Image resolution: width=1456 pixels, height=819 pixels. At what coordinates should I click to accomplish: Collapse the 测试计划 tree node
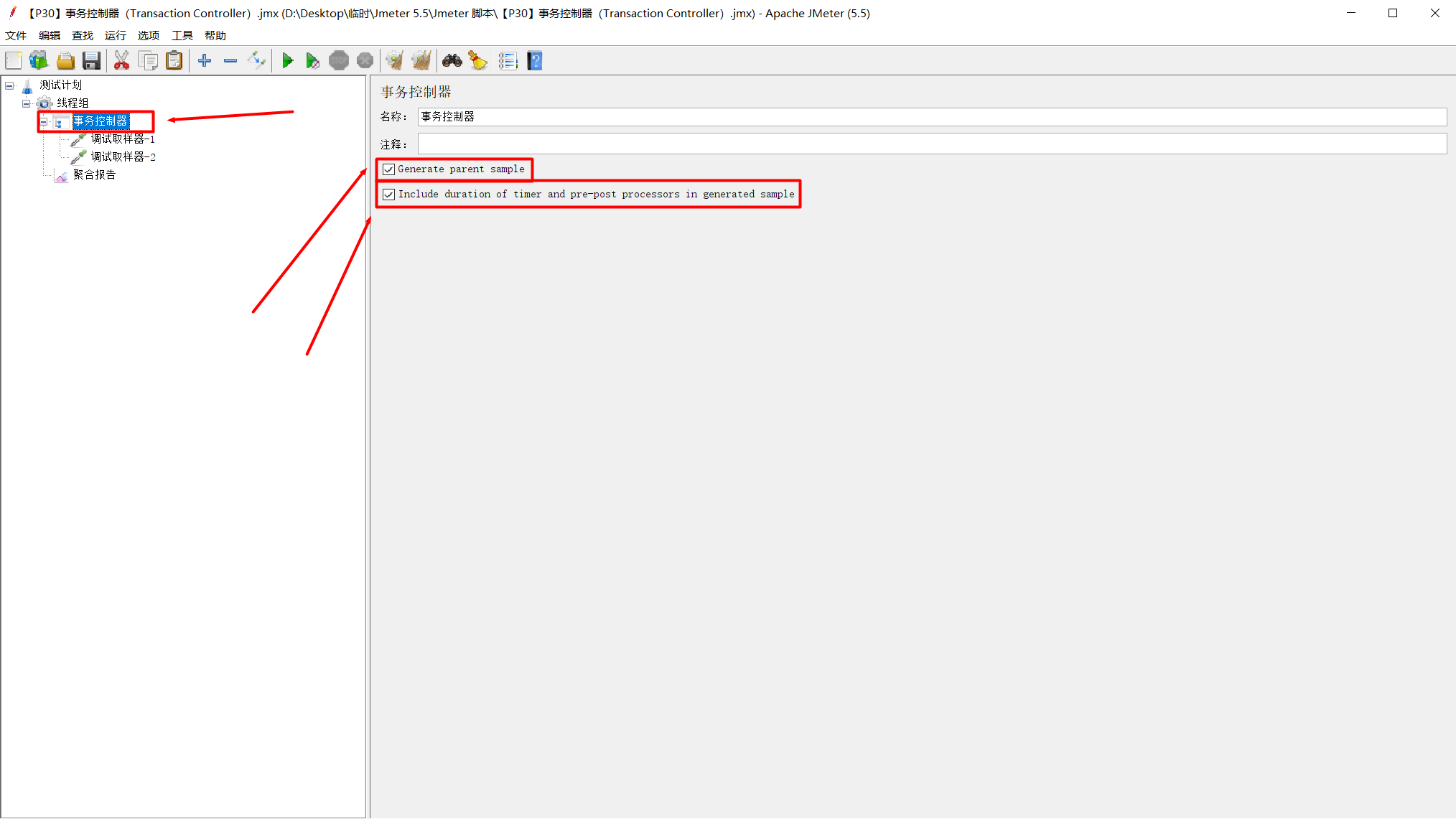(x=9, y=85)
